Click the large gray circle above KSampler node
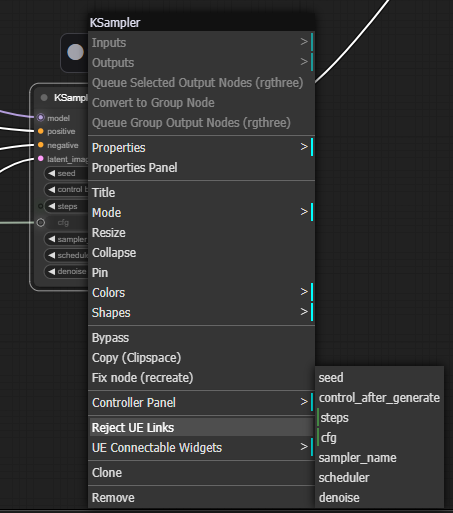453x513 pixels. point(75,52)
